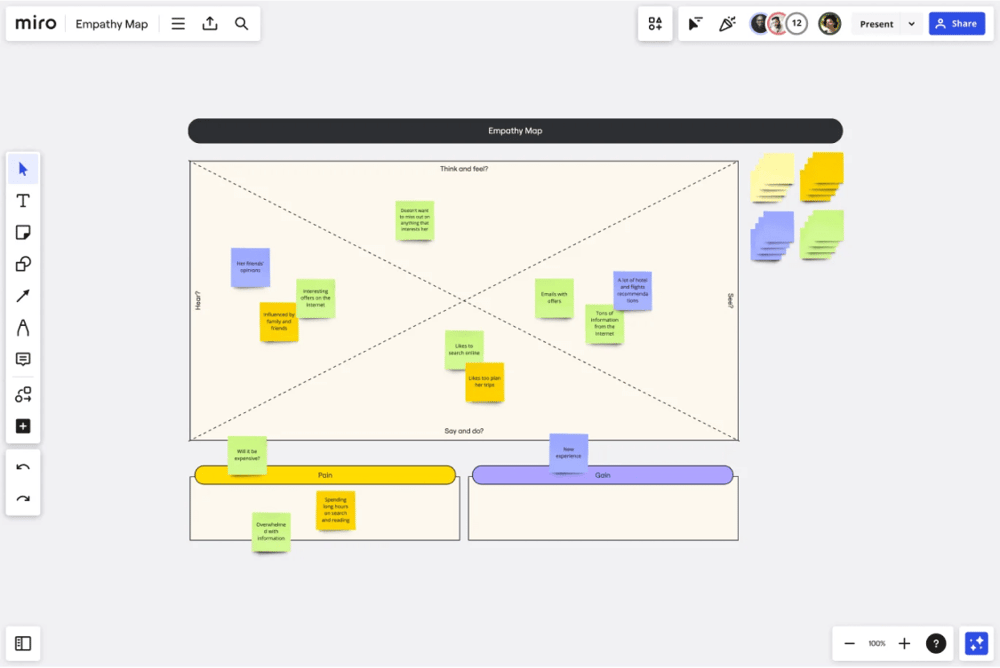Pick the Pen drawing tool
1000x668 pixels.
(23, 328)
